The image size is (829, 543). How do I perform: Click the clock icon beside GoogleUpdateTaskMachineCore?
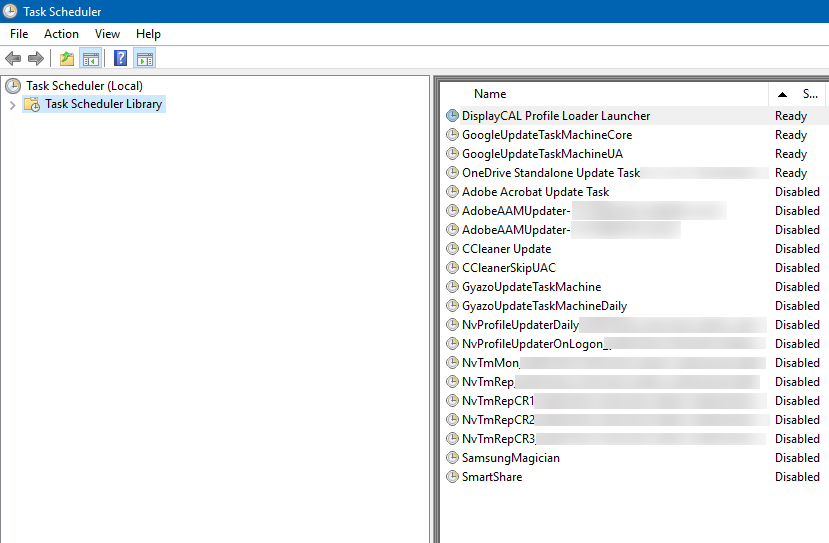[452, 135]
